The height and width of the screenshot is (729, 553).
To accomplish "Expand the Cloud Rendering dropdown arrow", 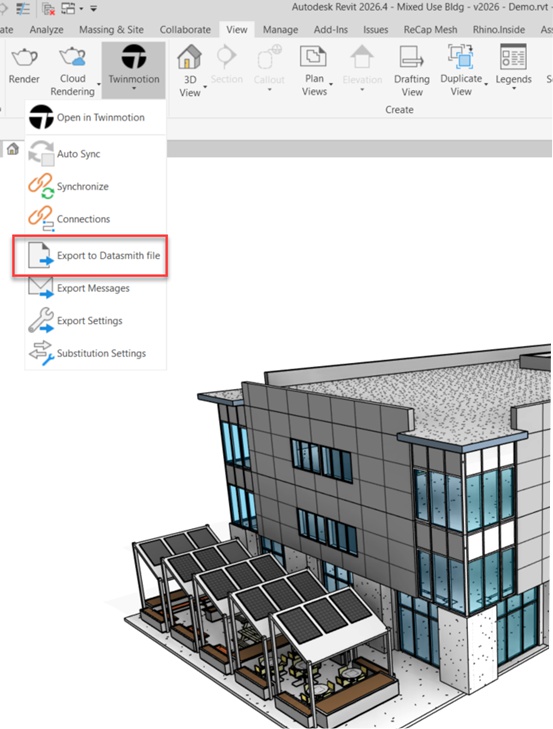I will [99, 84].
